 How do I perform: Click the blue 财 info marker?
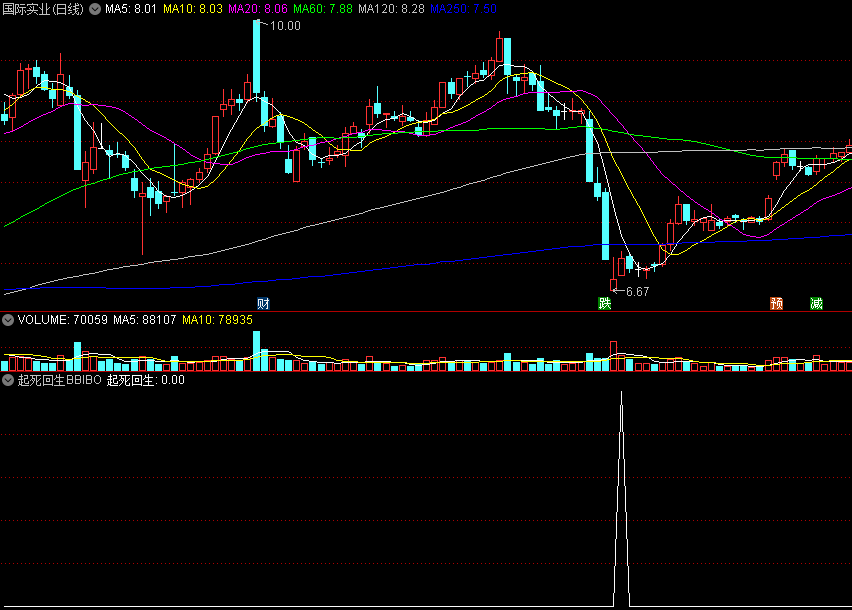pyautogui.click(x=264, y=304)
